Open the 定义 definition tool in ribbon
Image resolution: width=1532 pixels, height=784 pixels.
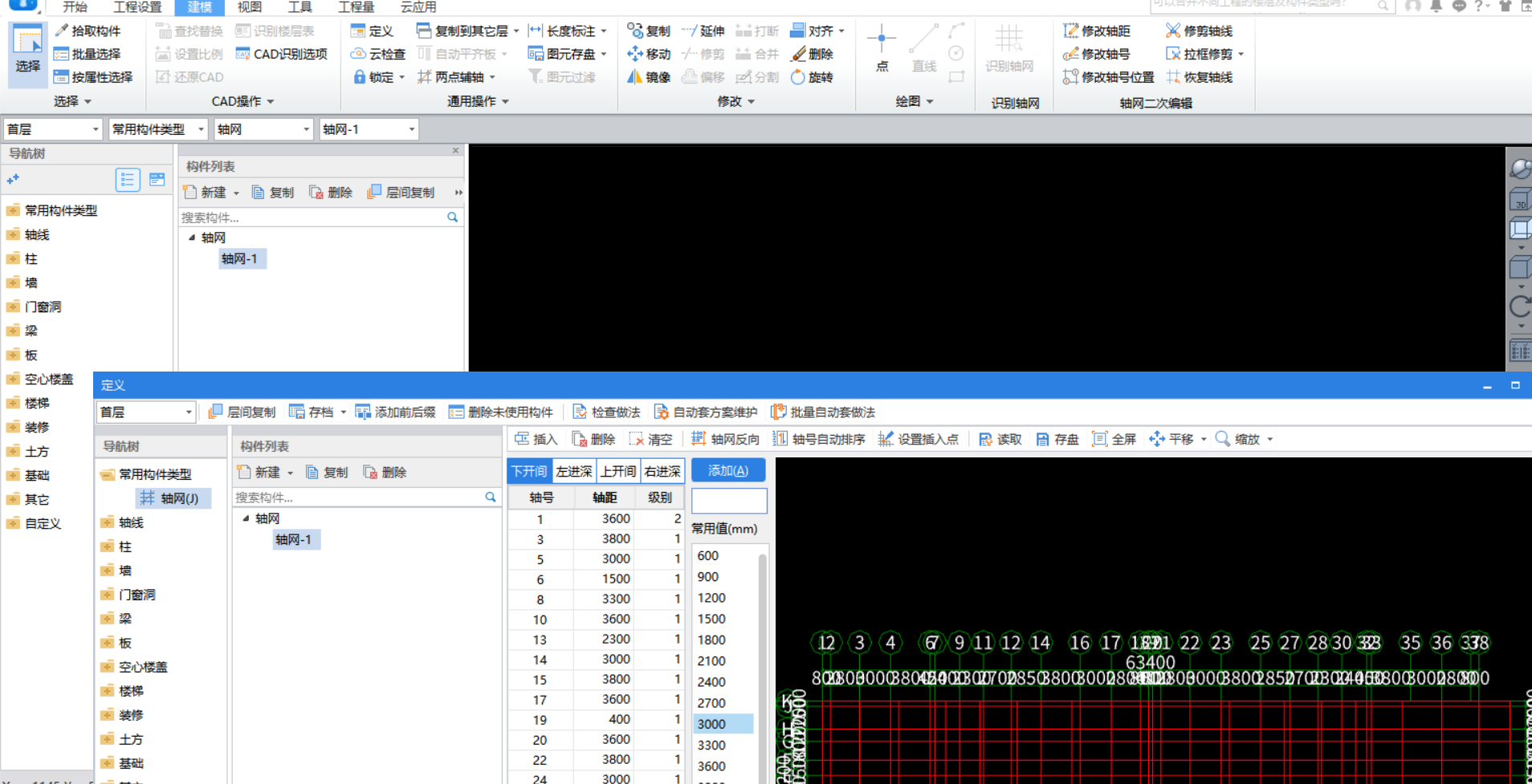point(372,30)
